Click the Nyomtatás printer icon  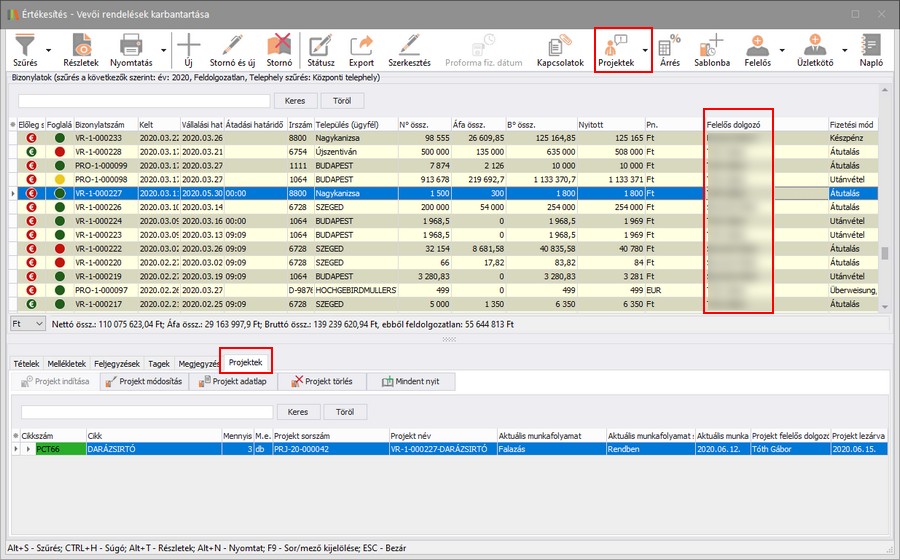pos(130,50)
